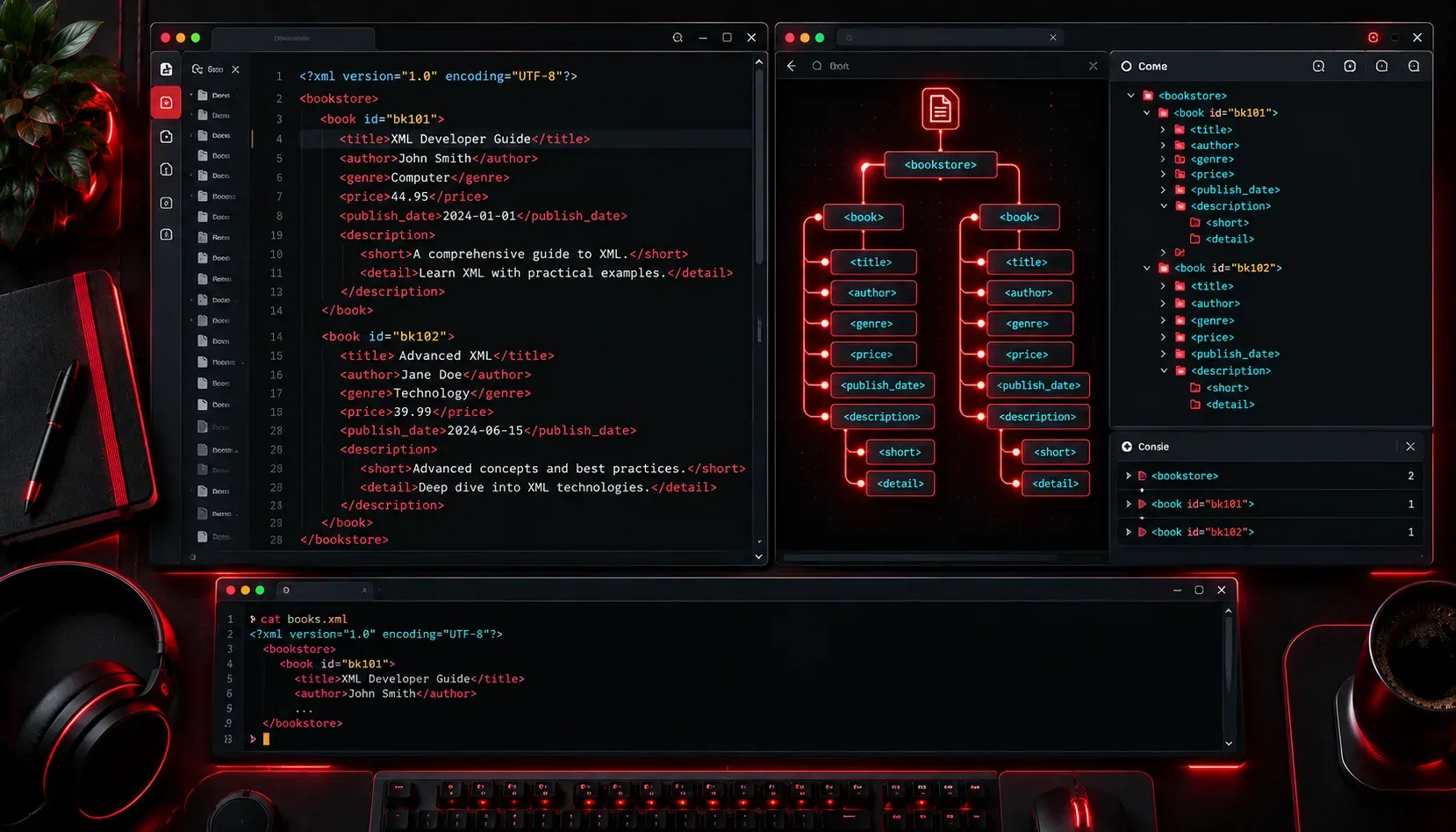Expand title under book bk101 in tree
Screen dimensions: 1456x832
(x=1163, y=129)
